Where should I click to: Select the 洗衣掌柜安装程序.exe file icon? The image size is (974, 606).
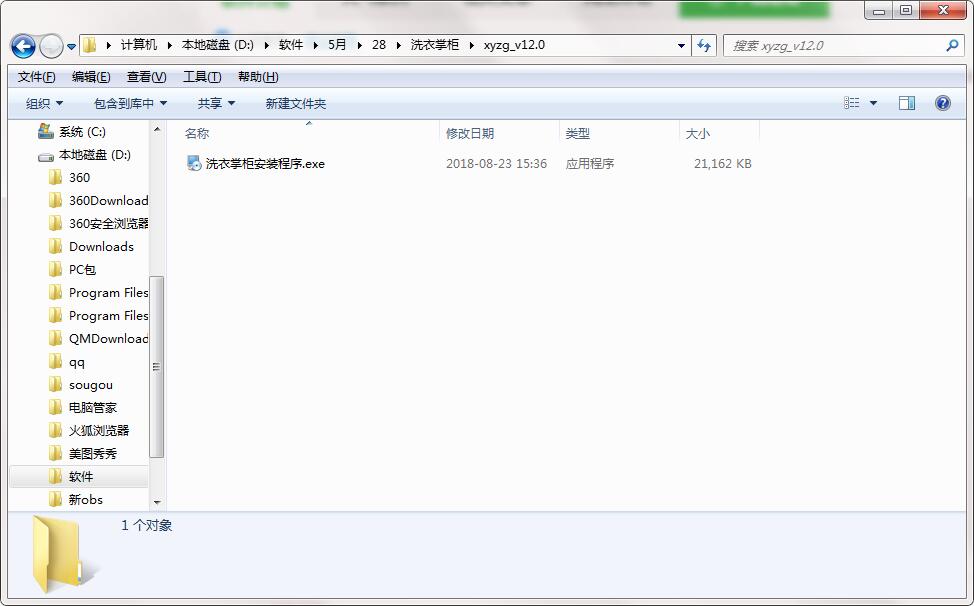(x=194, y=164)
